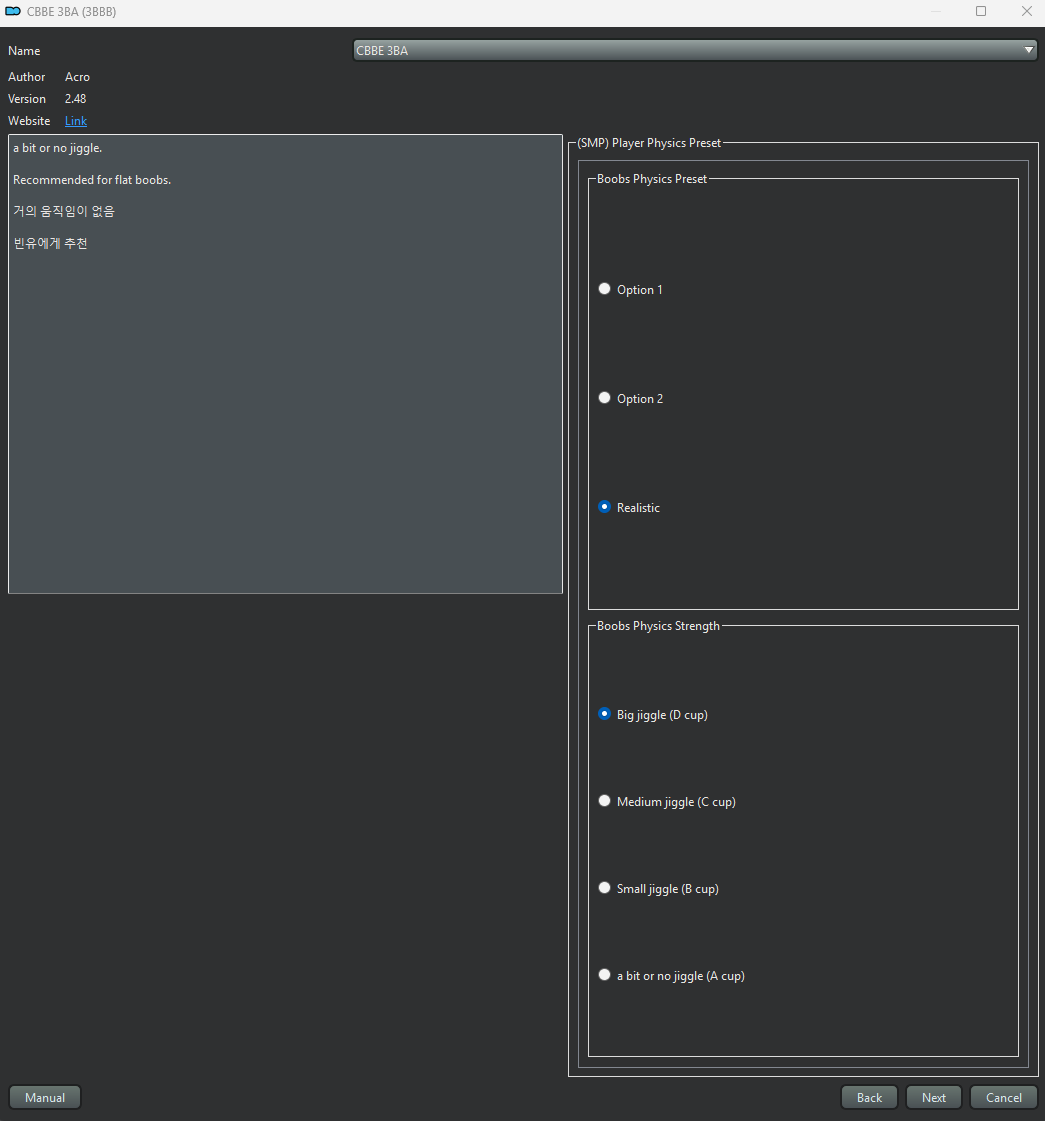The height and width of the screenshot is (1121, 1045).
Task: Open the website Link
Action: coord(76,121)
